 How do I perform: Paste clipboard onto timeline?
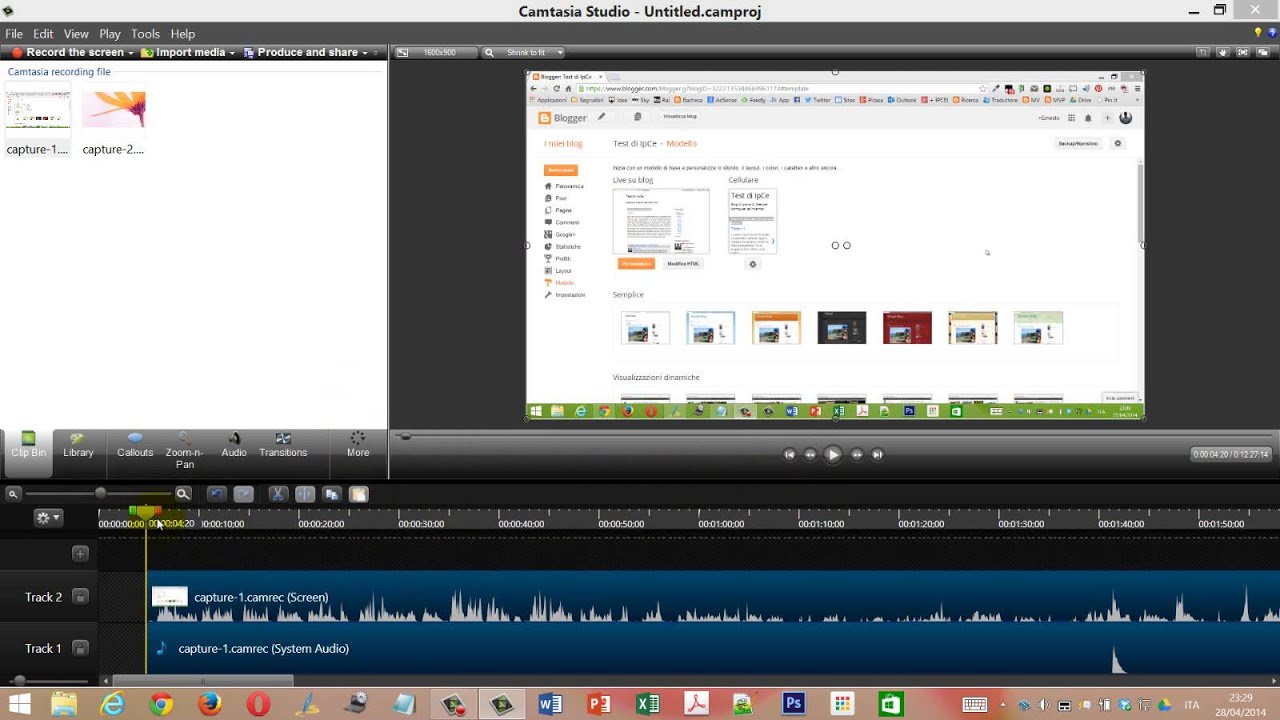click(x=359, y=494)
